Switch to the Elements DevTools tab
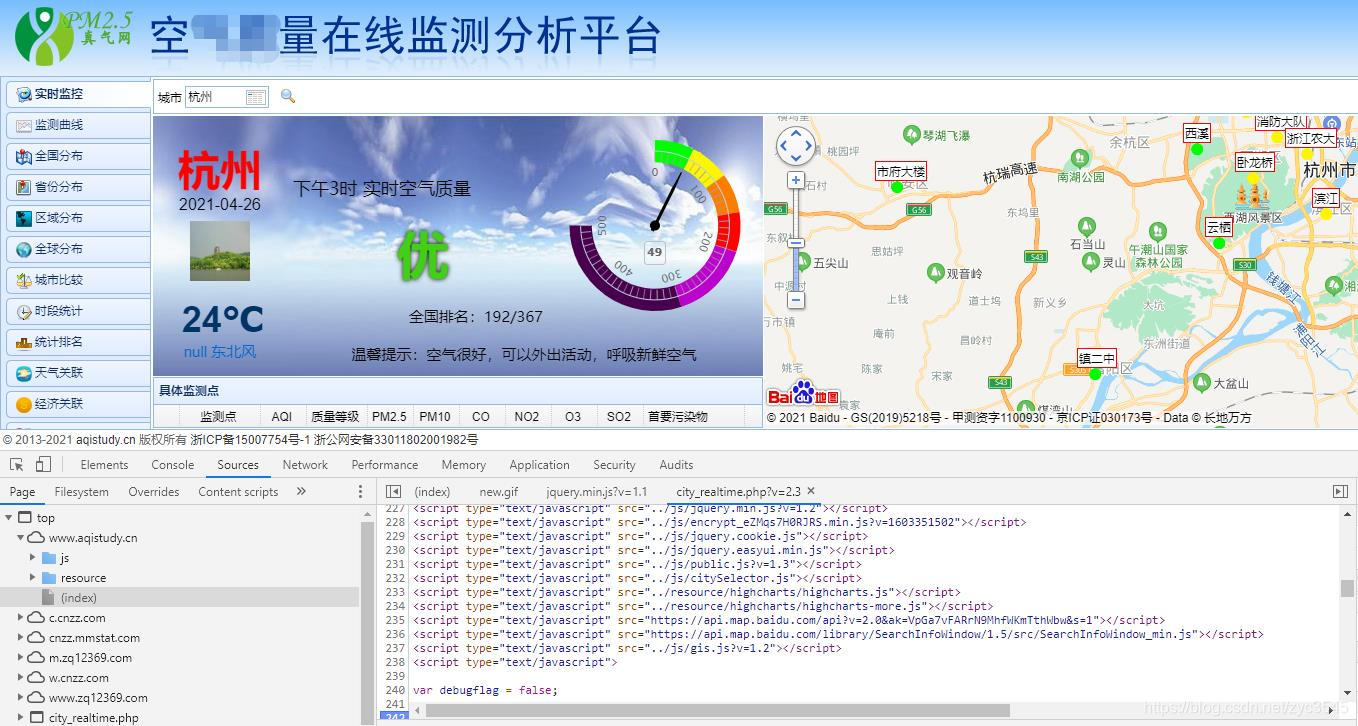This screenshot has height=726, width=1358. coord(104,465)
